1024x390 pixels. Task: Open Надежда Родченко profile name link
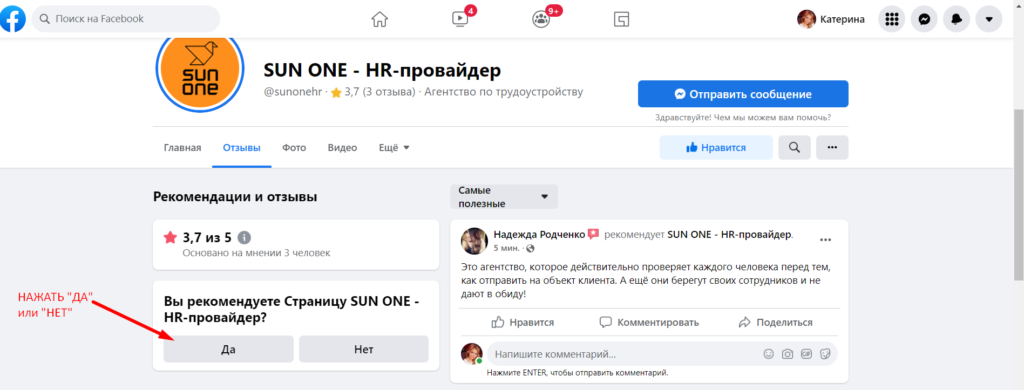(x=539, y=234)
